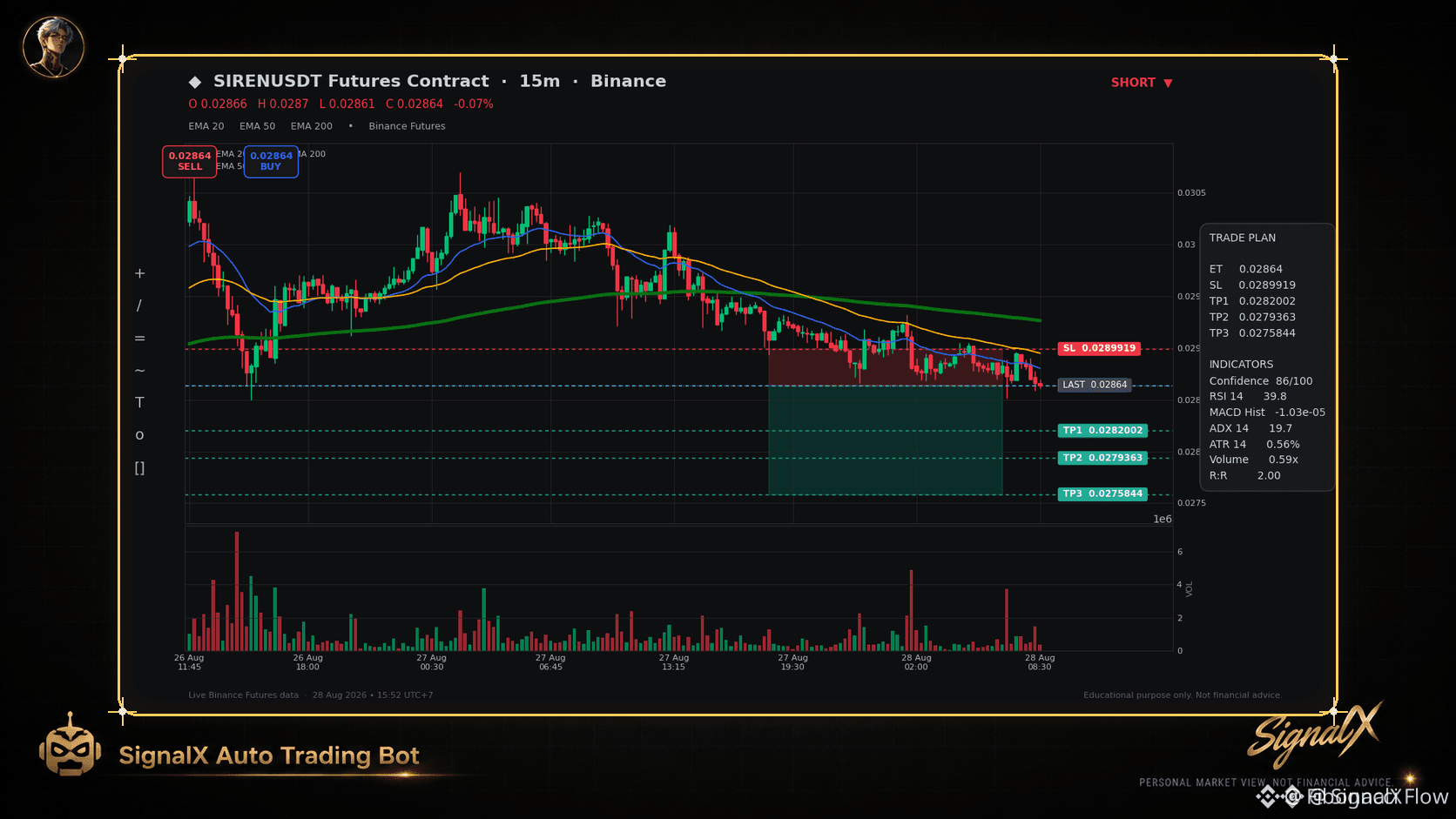Image resolution: width=1456 pixels, height=819 pixels.
Task: Click the SignalX Auto Trading Bot title
Action: 269,755
